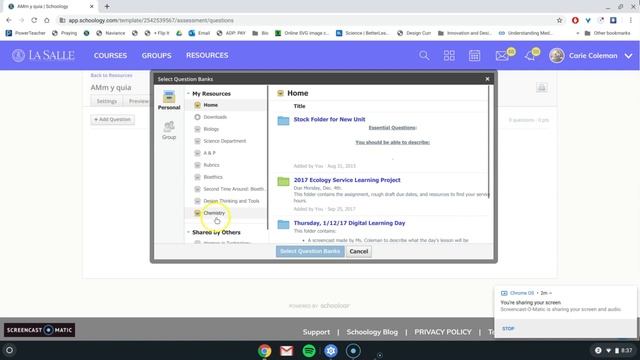
Task: Open the GROUPS menu
Action: click(x=156, y=56)
